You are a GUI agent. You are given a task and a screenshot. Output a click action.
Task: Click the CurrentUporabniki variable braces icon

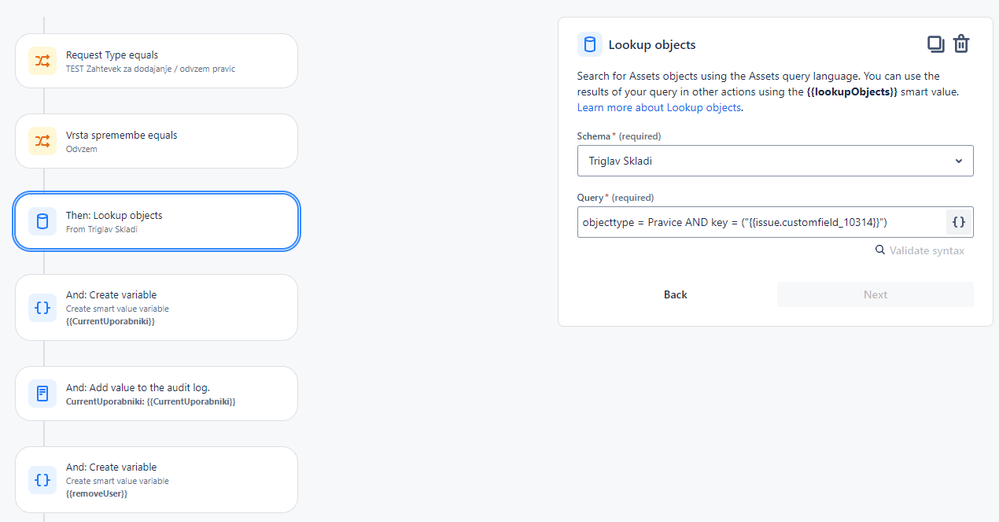[x=42, y=308]
